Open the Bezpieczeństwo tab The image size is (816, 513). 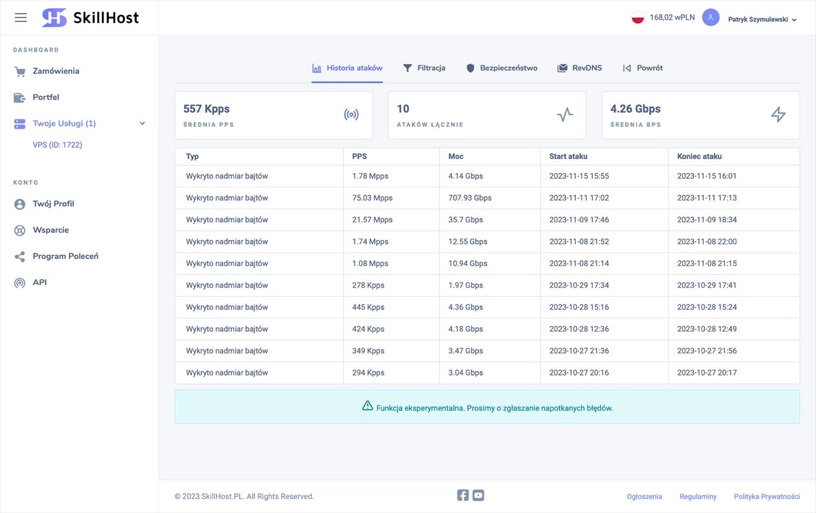click(x=501, y=68)
